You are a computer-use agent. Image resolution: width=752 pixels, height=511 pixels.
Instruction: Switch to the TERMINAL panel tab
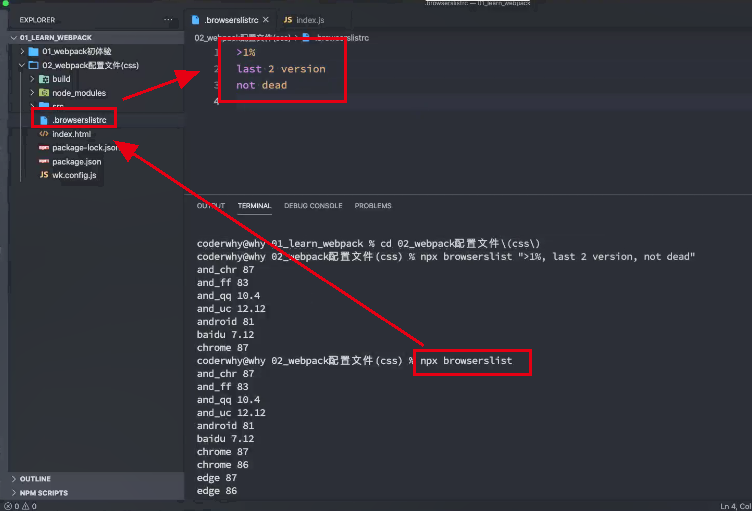tap(254, 205)
